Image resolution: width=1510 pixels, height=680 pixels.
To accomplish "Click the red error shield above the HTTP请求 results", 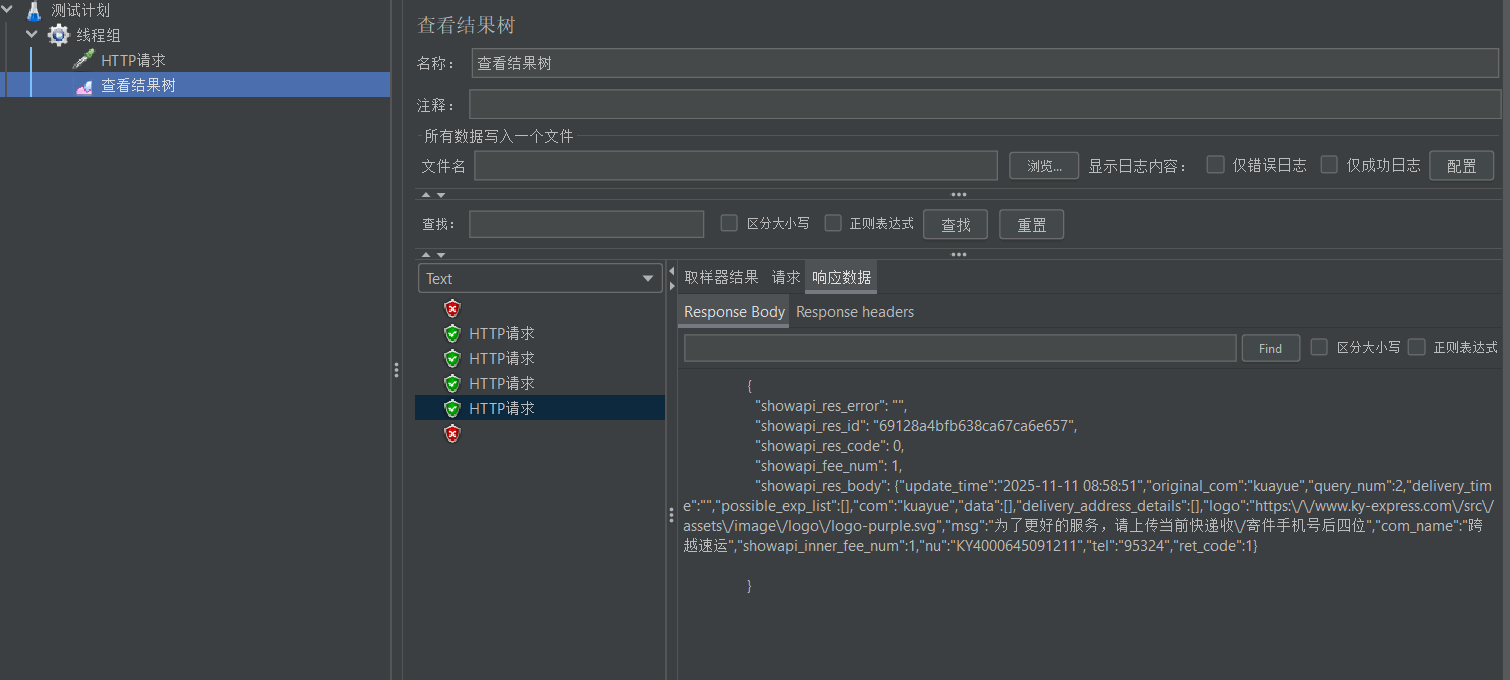I will [452, 309].
